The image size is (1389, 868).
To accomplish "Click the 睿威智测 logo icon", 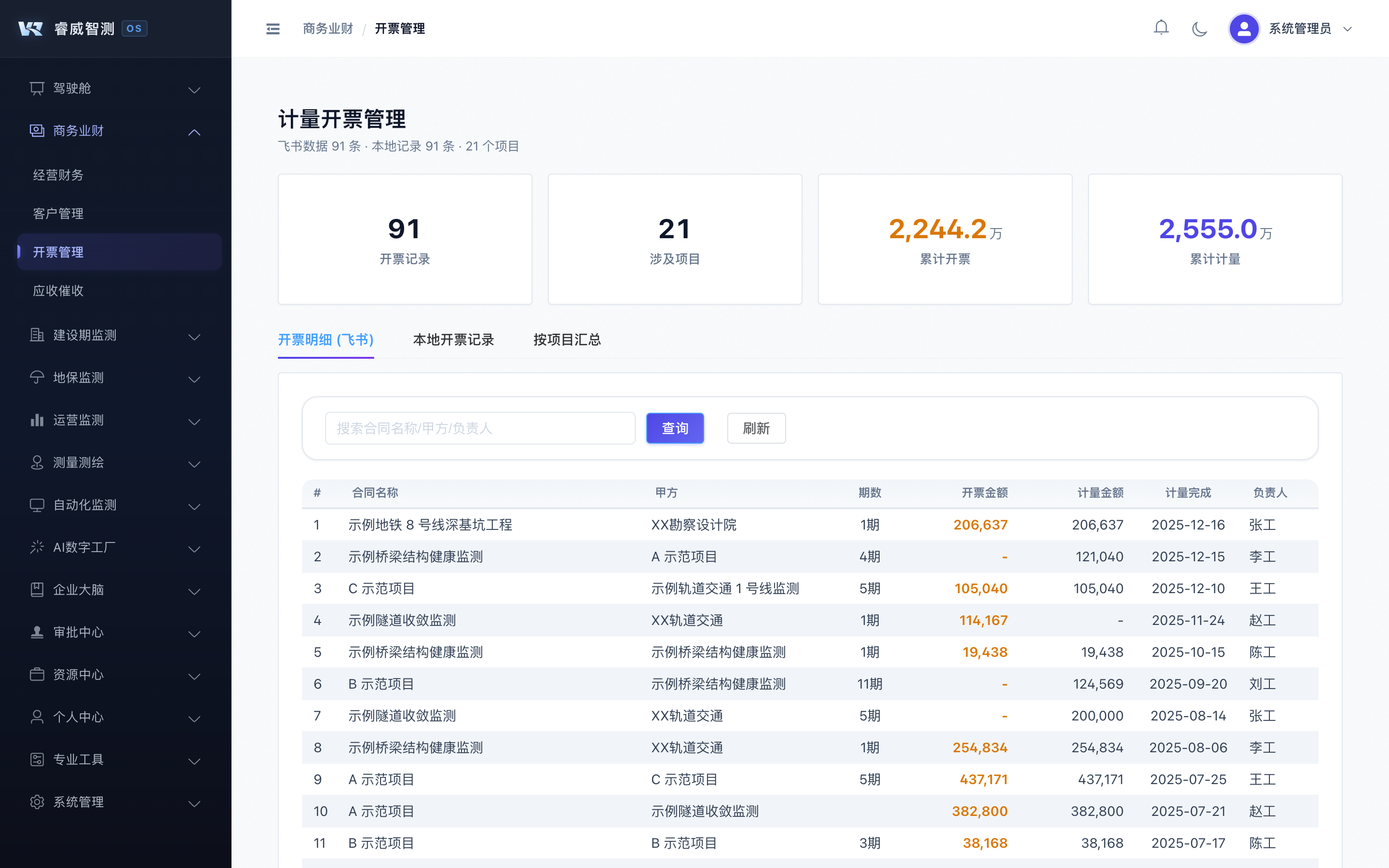I will tap(30, 29).
